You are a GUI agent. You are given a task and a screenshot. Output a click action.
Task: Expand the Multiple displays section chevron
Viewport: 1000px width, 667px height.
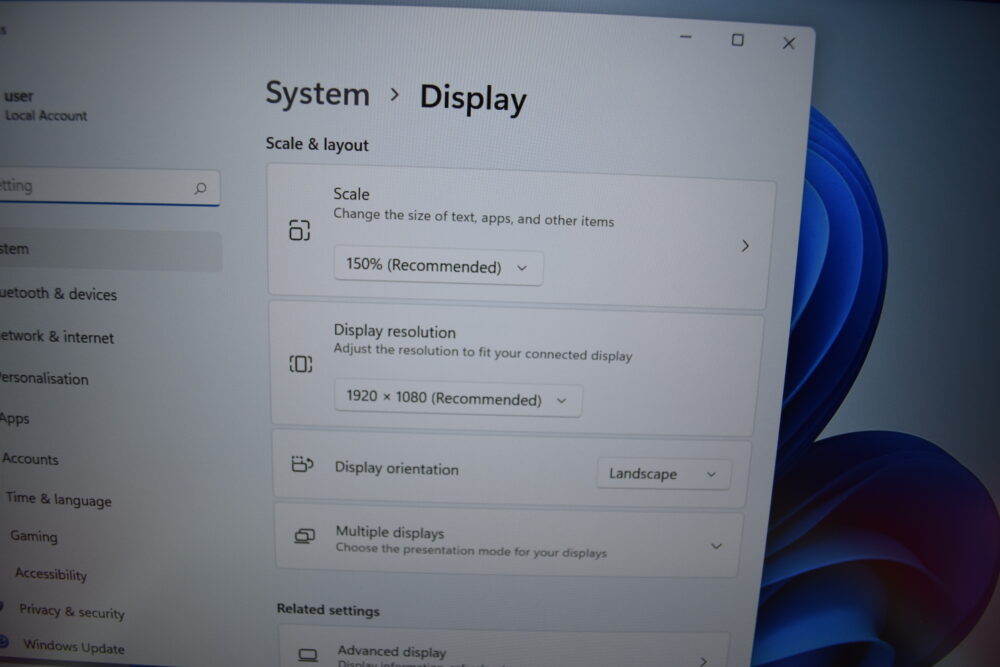point(716,546)
